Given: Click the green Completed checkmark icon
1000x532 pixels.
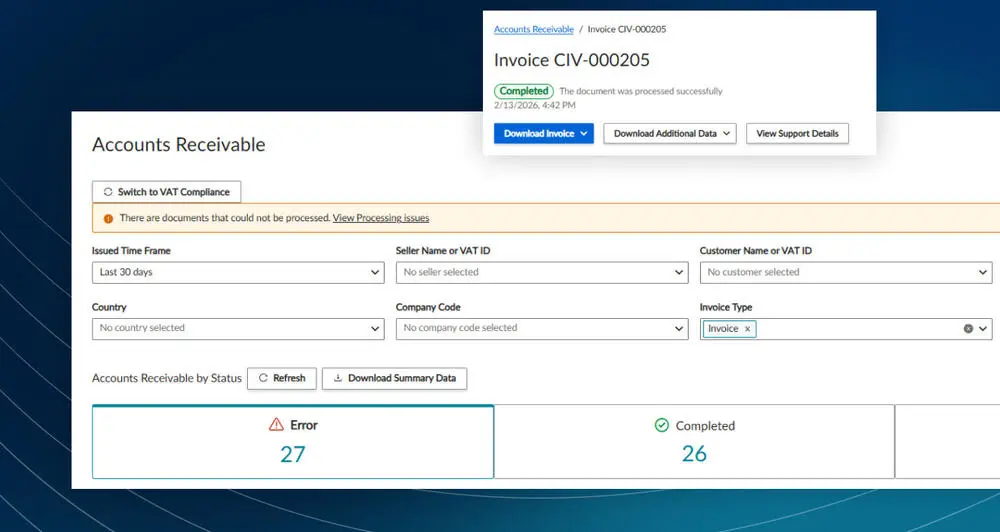Looking at the screenshot, I should tap(661, 425).
